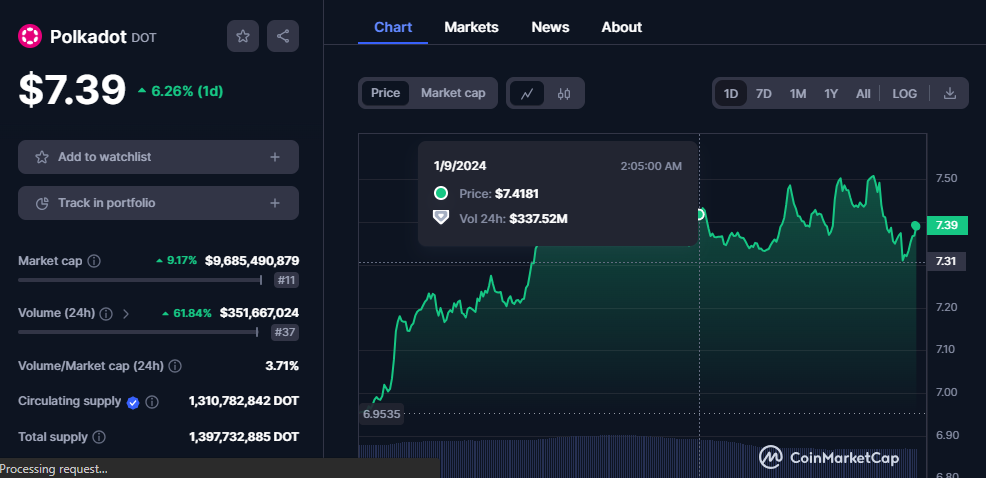Click the Market cap rank progress bar
Viewport: 986px width, 478px height.
[140, 280]
